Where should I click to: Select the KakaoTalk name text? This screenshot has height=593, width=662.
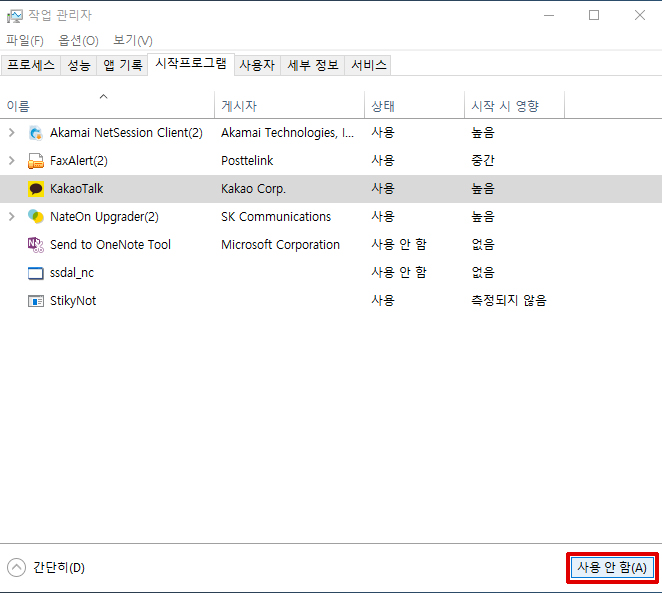(x=76, y=189)
